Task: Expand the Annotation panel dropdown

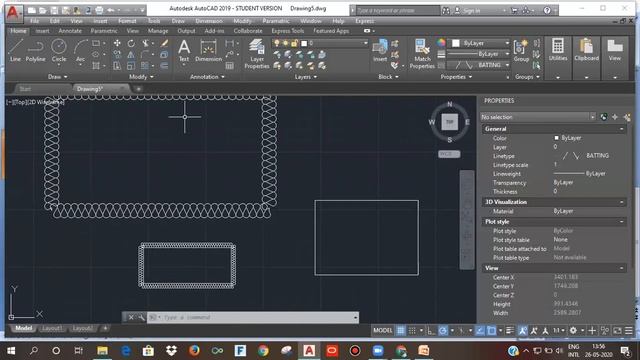Action: point(207,77)
